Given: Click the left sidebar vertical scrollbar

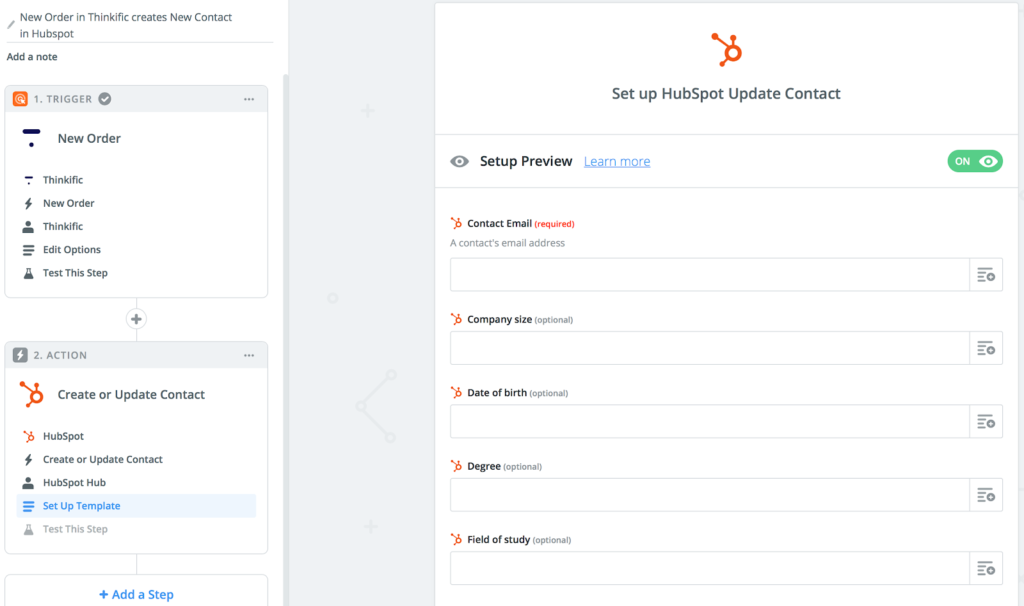Looking at the screenshot, I should 285,340.
